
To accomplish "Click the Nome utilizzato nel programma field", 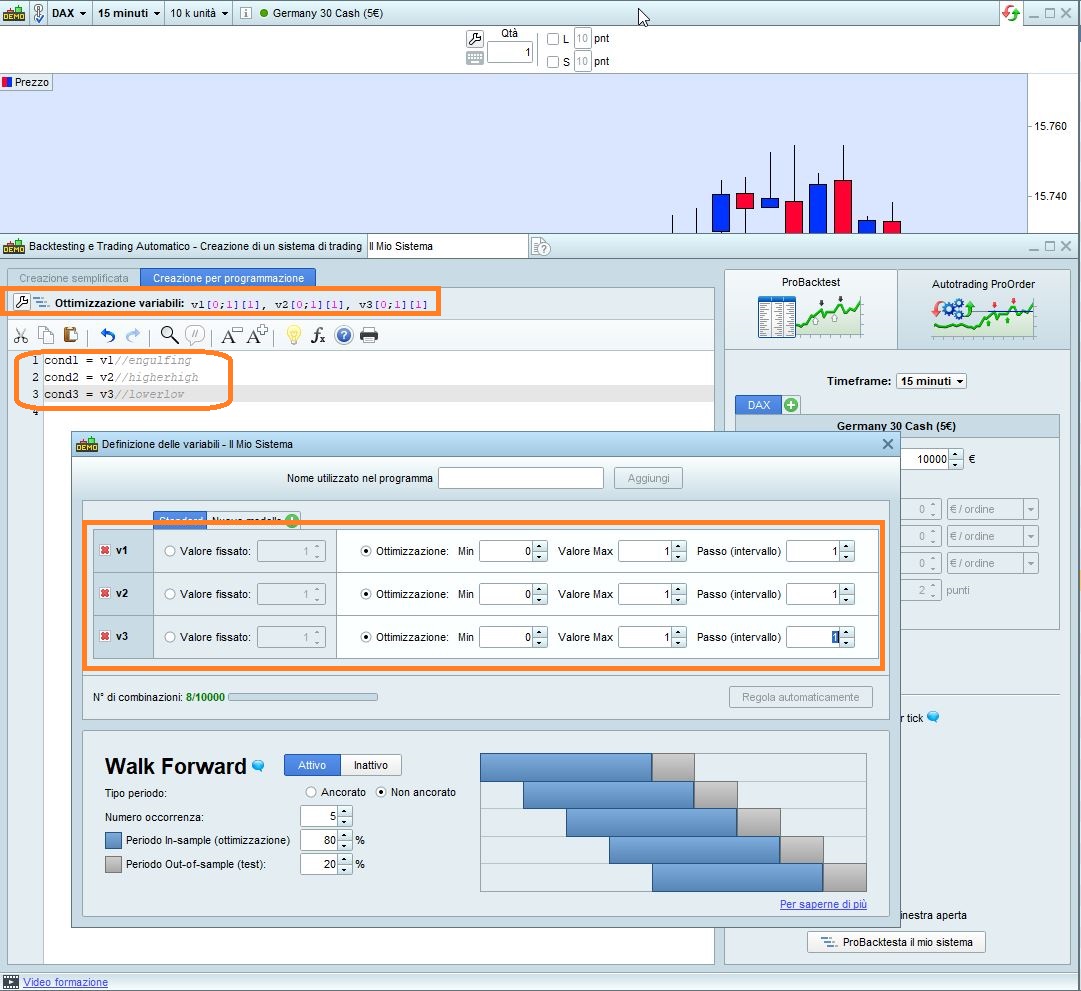I will pos(521,478).
